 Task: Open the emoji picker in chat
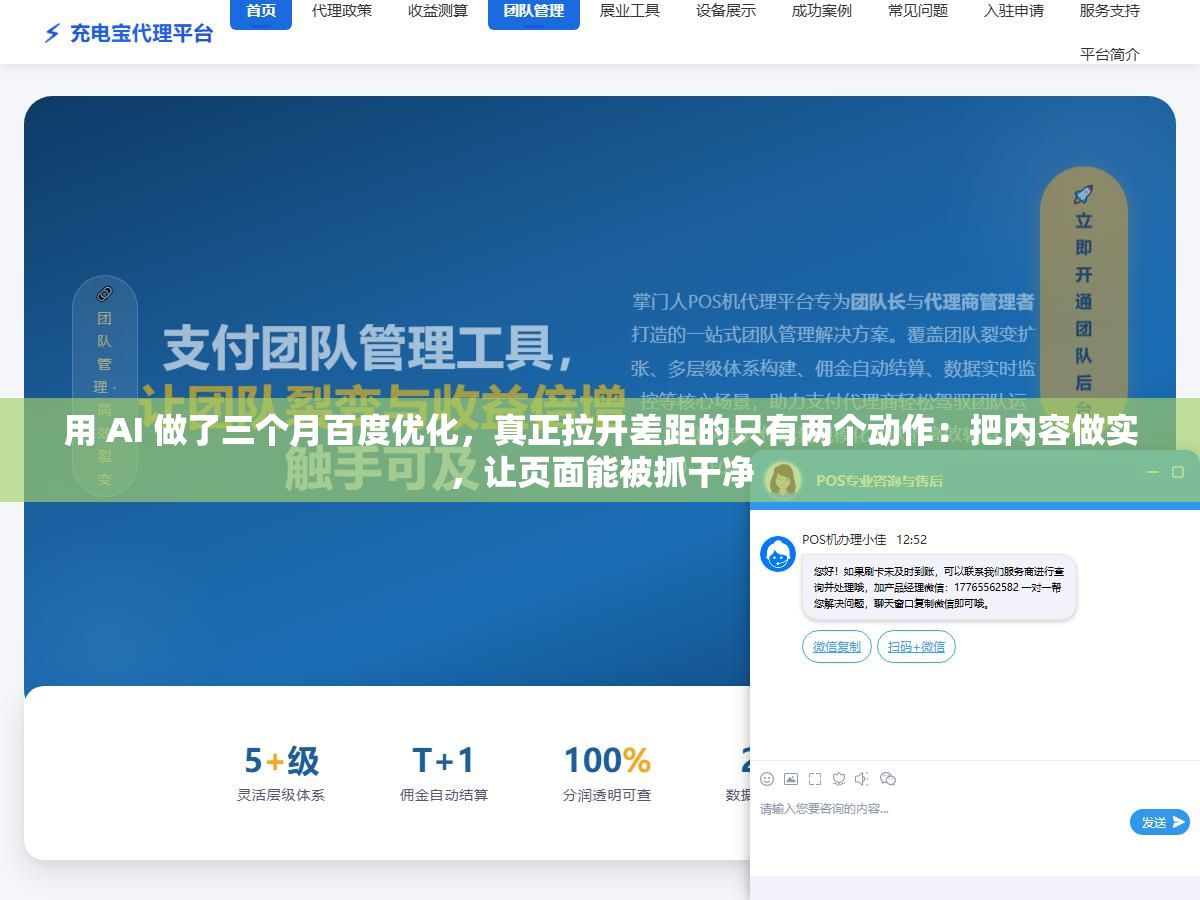coord(767,779)
